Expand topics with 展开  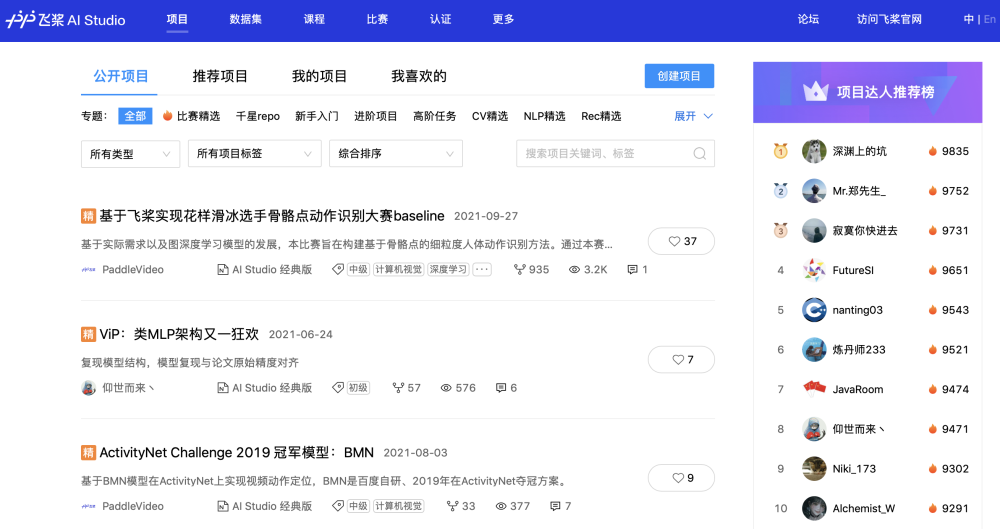[x=693, y=116]
